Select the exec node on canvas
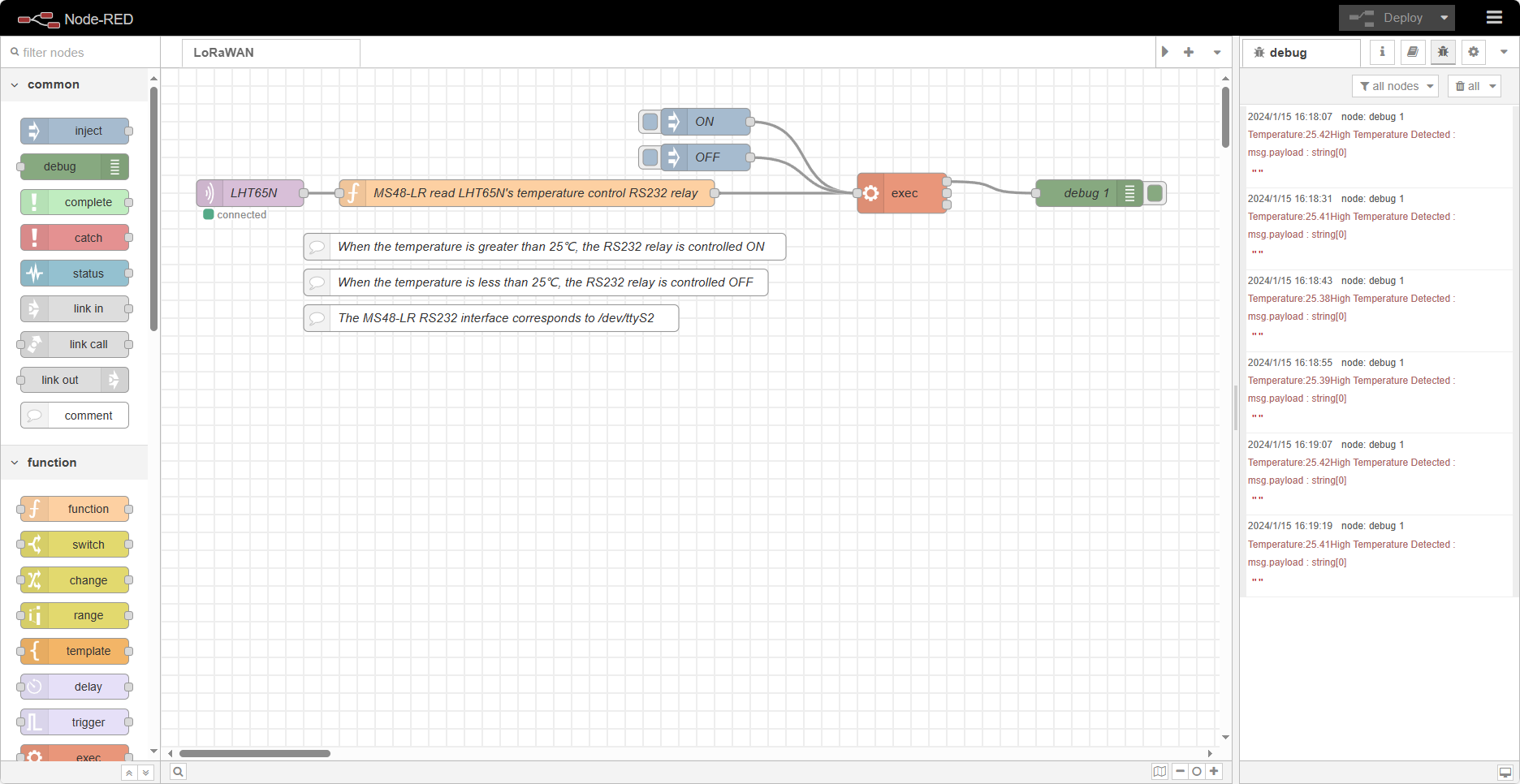Screen dimensions: 1520x784 pyautogui.click(x=902, y=193)
